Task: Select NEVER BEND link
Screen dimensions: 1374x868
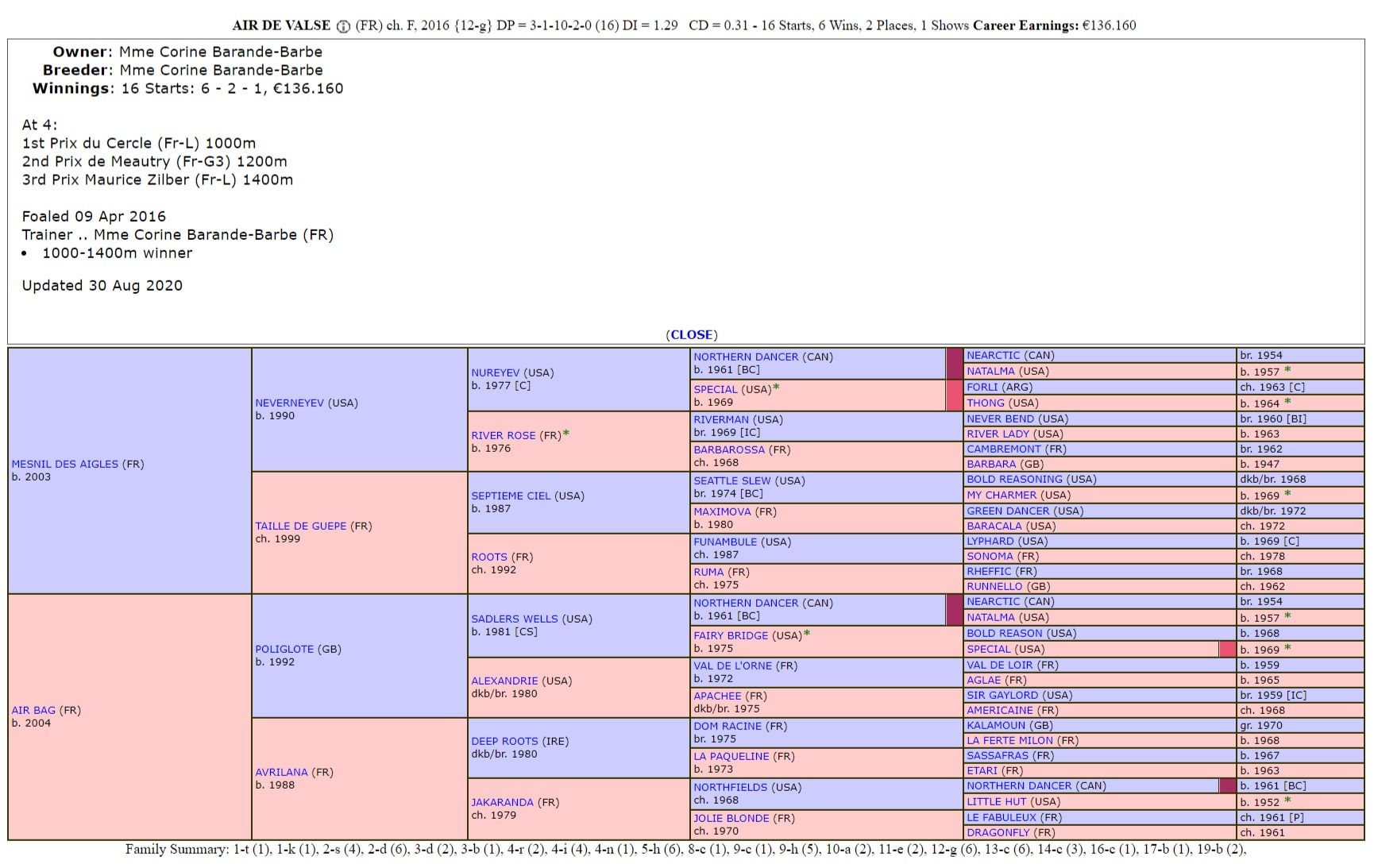Action: point(1001,419)
